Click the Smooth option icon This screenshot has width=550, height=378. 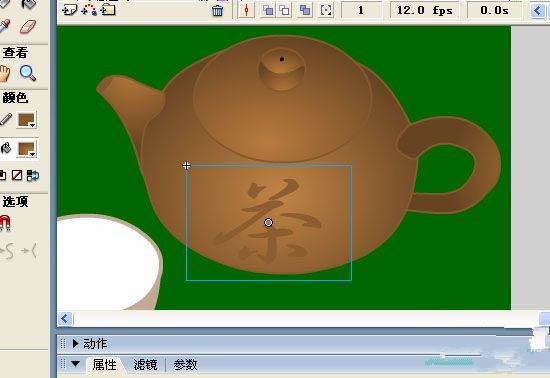(x=8, y=251)
